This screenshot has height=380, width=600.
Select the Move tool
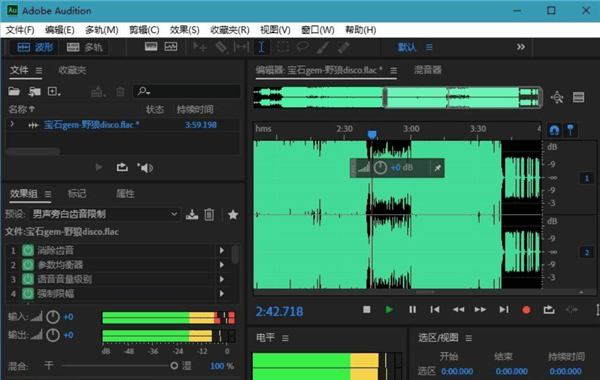[x=199, y=47]
